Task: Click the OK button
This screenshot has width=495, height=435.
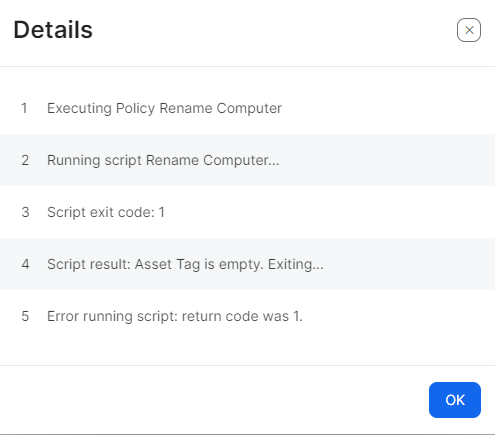Action: click(x=455, y=400)
